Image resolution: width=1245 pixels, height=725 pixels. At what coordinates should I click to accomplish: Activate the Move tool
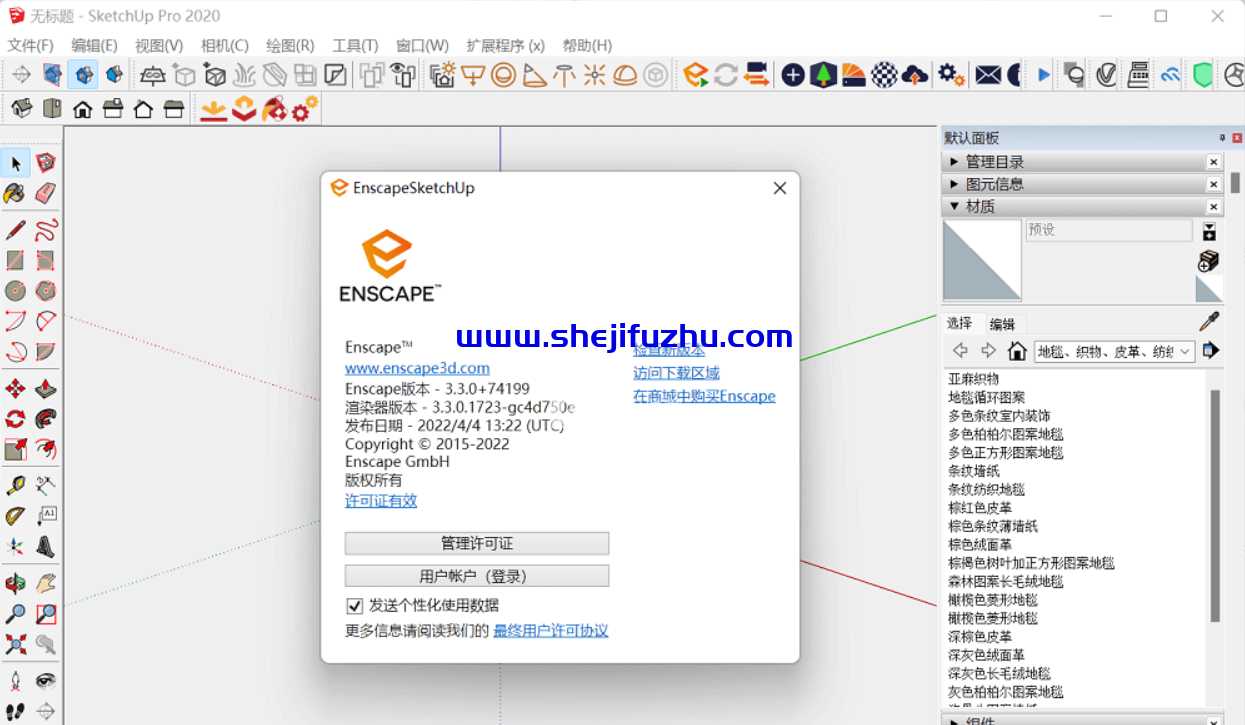pyautogui.click(x=16, y=389)
